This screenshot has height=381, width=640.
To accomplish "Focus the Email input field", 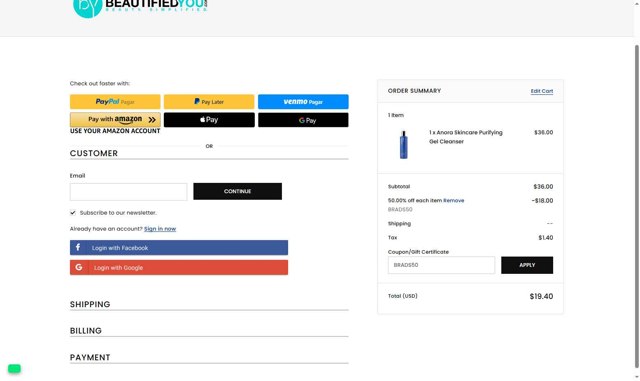I will pos(128,192).
